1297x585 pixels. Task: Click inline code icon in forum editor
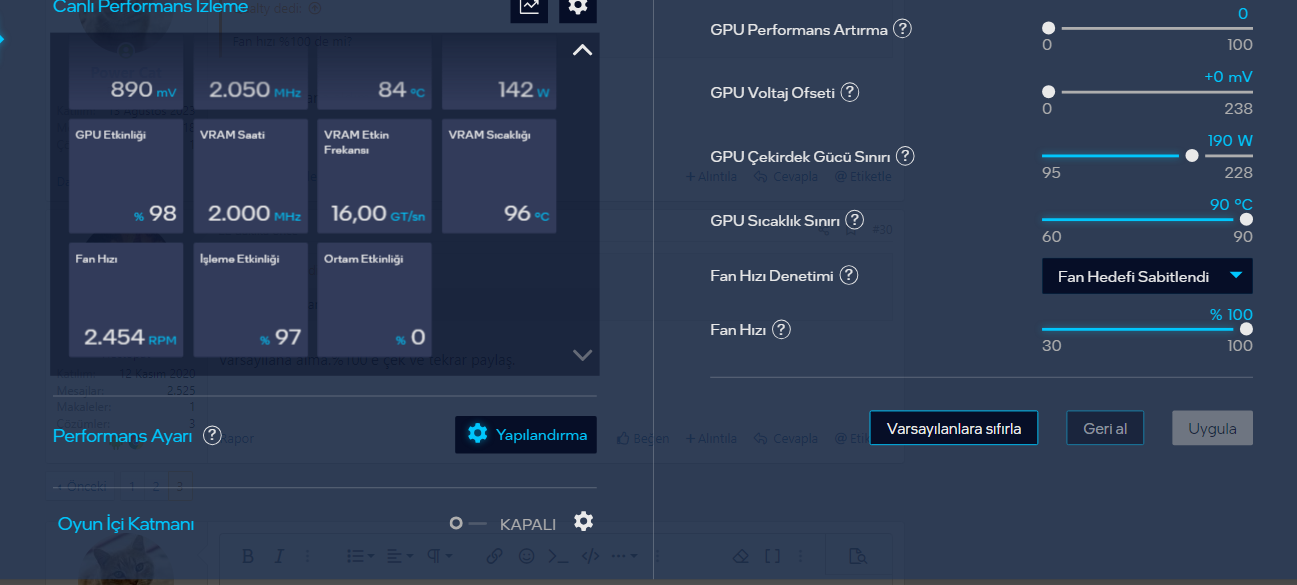559,556
